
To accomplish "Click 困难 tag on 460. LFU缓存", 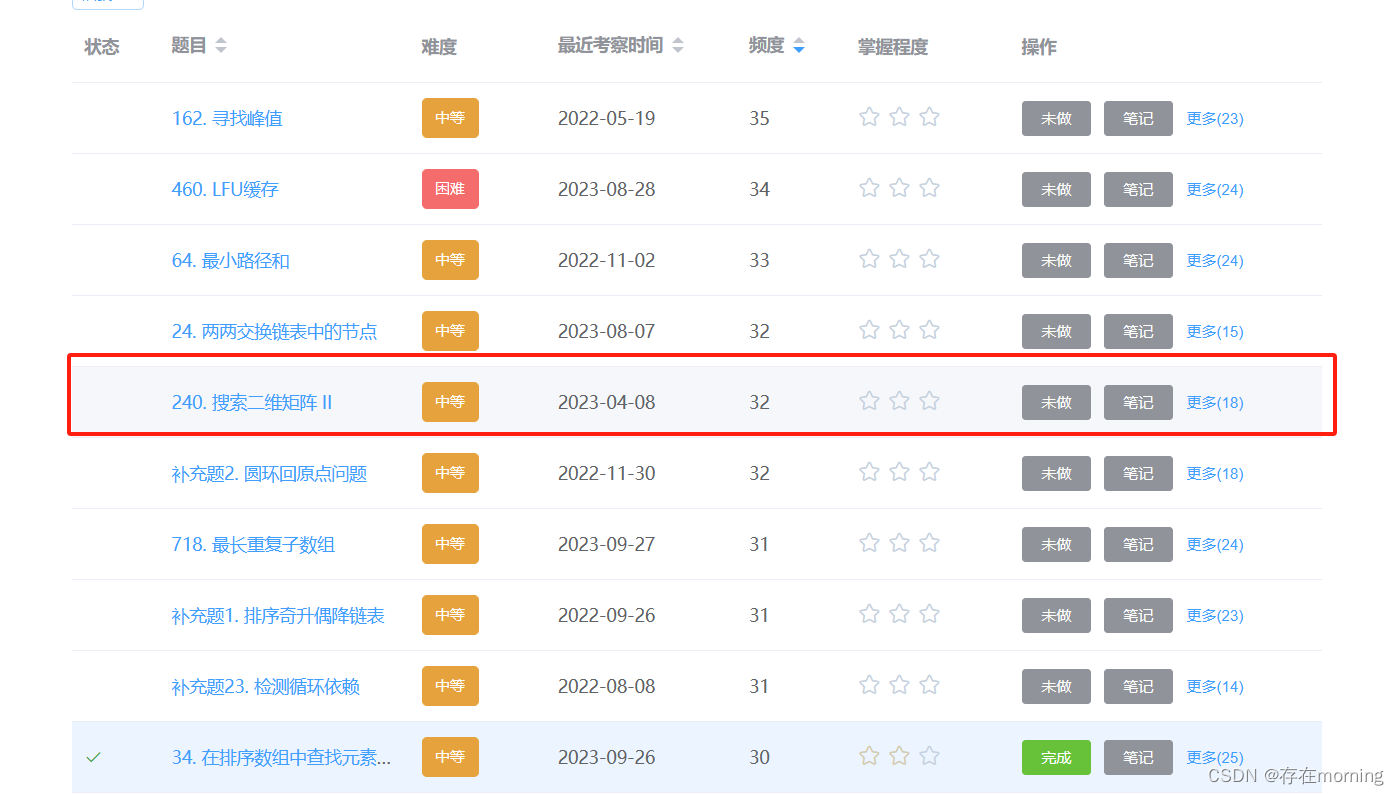I will click(450, 189).
